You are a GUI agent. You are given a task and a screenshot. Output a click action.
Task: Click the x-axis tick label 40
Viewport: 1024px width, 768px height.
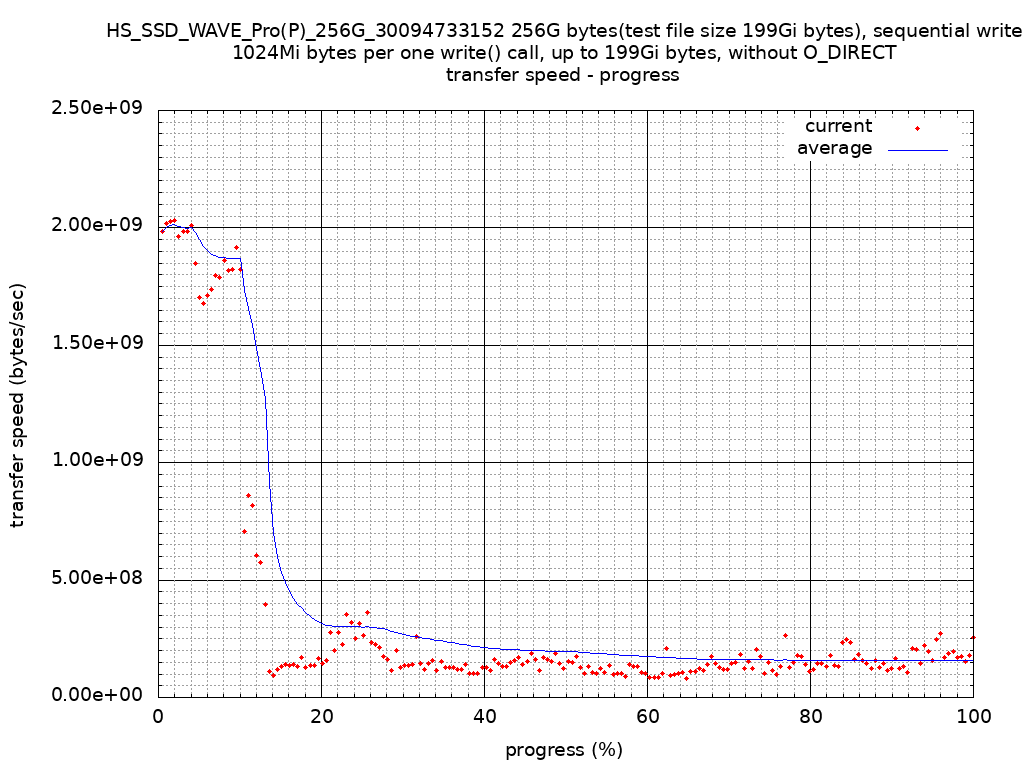tap(484, 716)
